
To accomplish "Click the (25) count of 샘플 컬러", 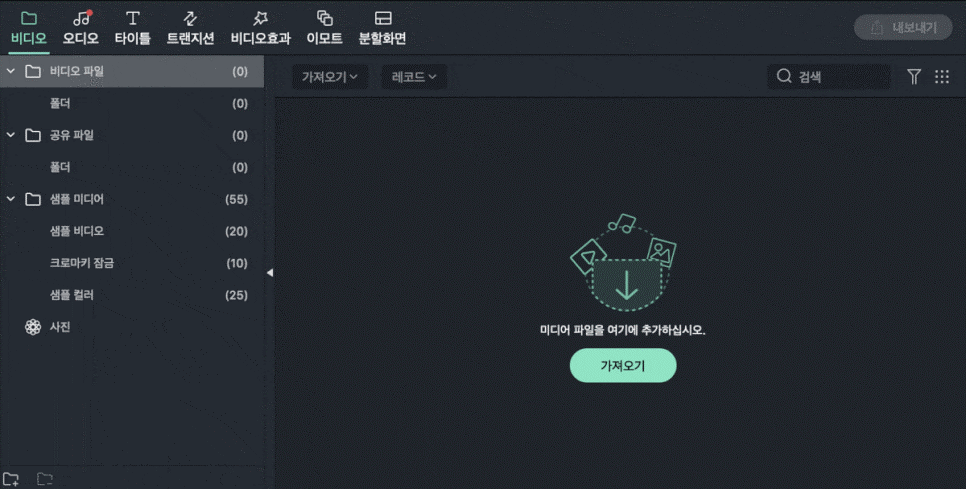I will tap(237, 296).
